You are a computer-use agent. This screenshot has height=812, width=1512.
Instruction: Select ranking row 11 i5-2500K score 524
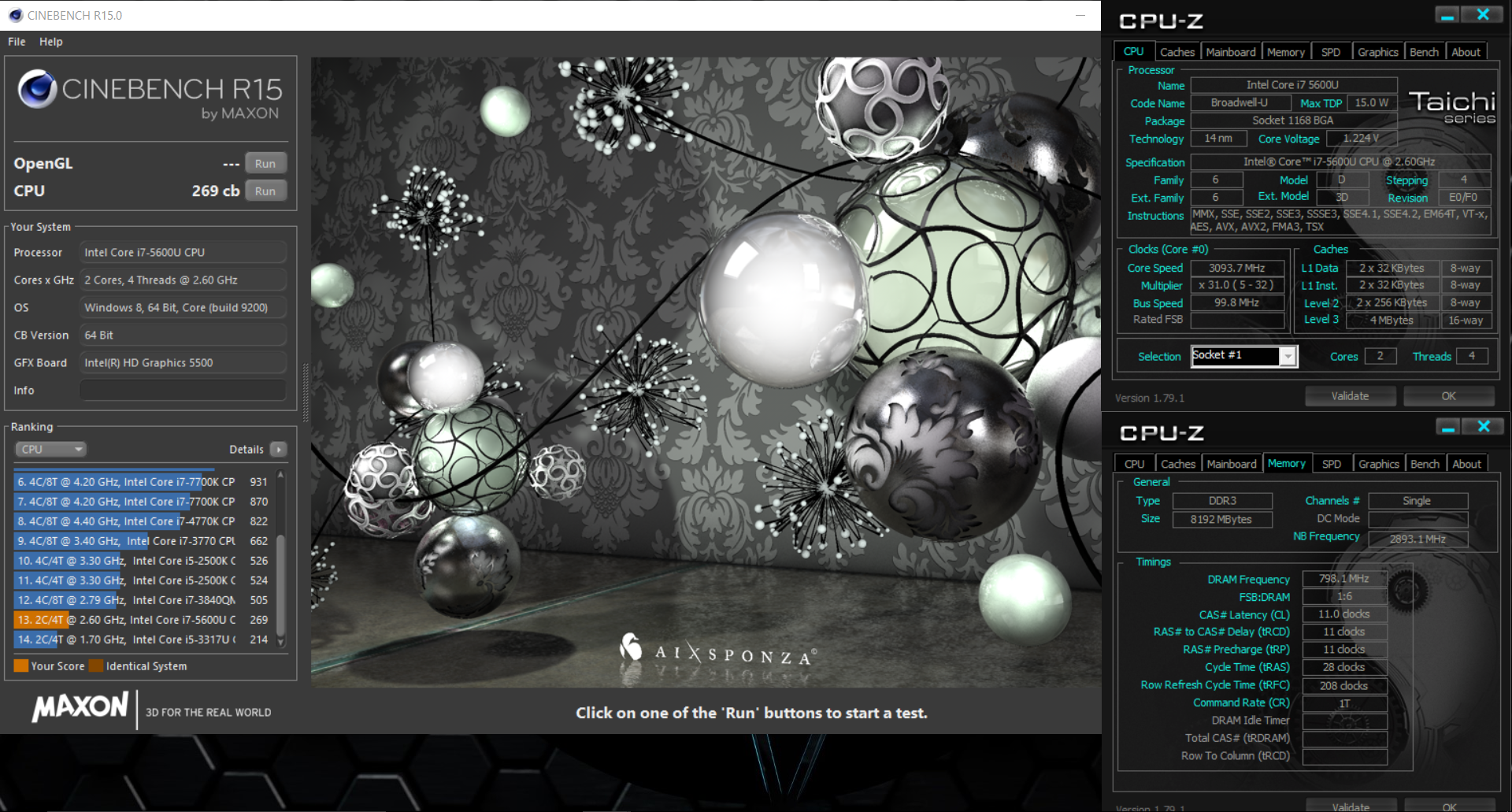[x=143, y=580]
